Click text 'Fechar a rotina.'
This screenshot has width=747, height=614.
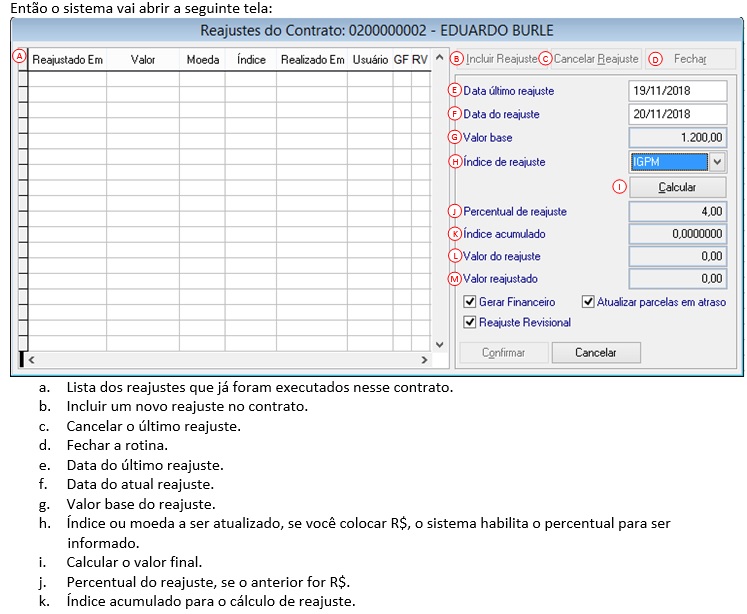click(x=117, y=445)
